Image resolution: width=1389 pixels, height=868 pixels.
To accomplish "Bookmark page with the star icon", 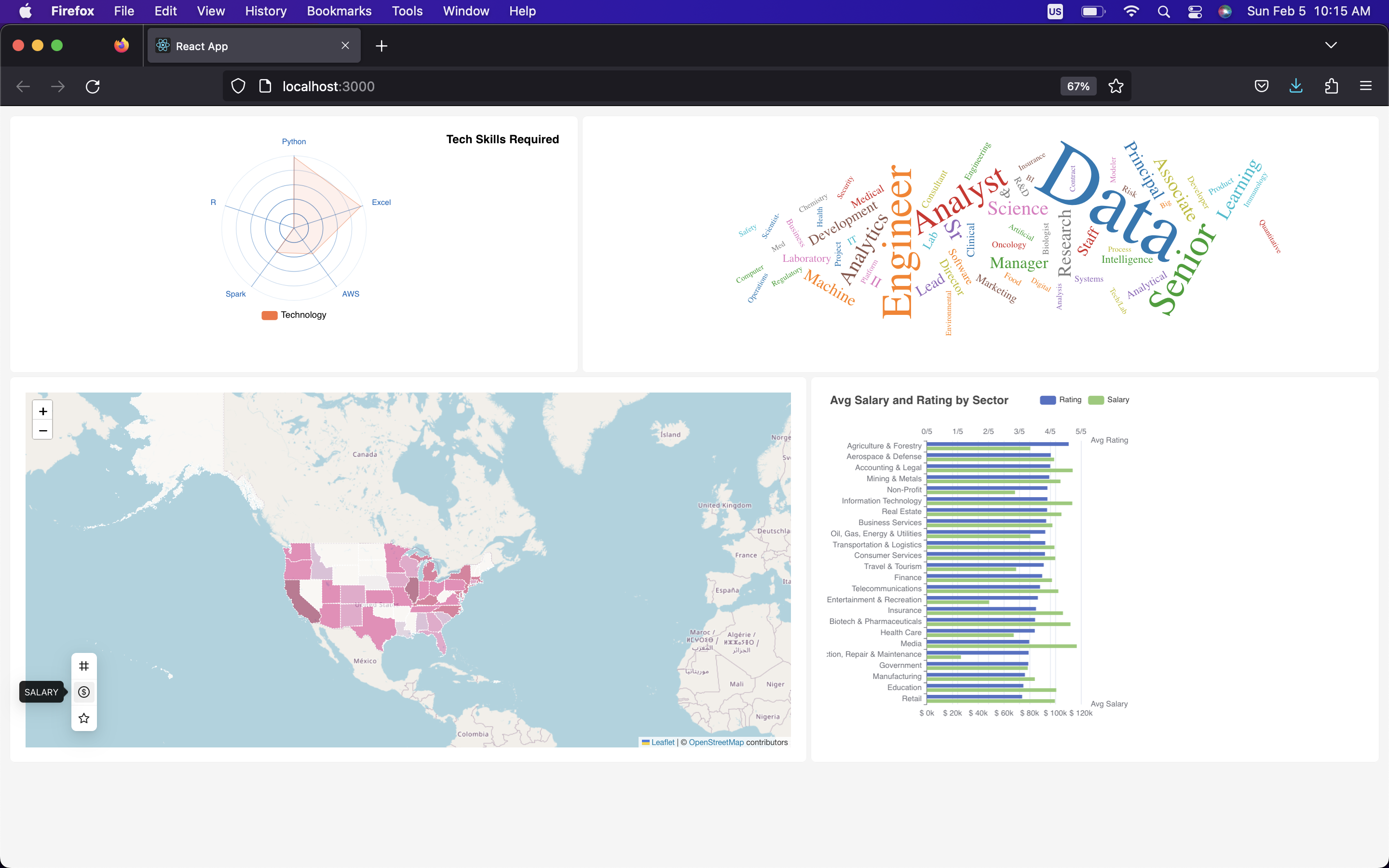I will (x=1116, y=86).
